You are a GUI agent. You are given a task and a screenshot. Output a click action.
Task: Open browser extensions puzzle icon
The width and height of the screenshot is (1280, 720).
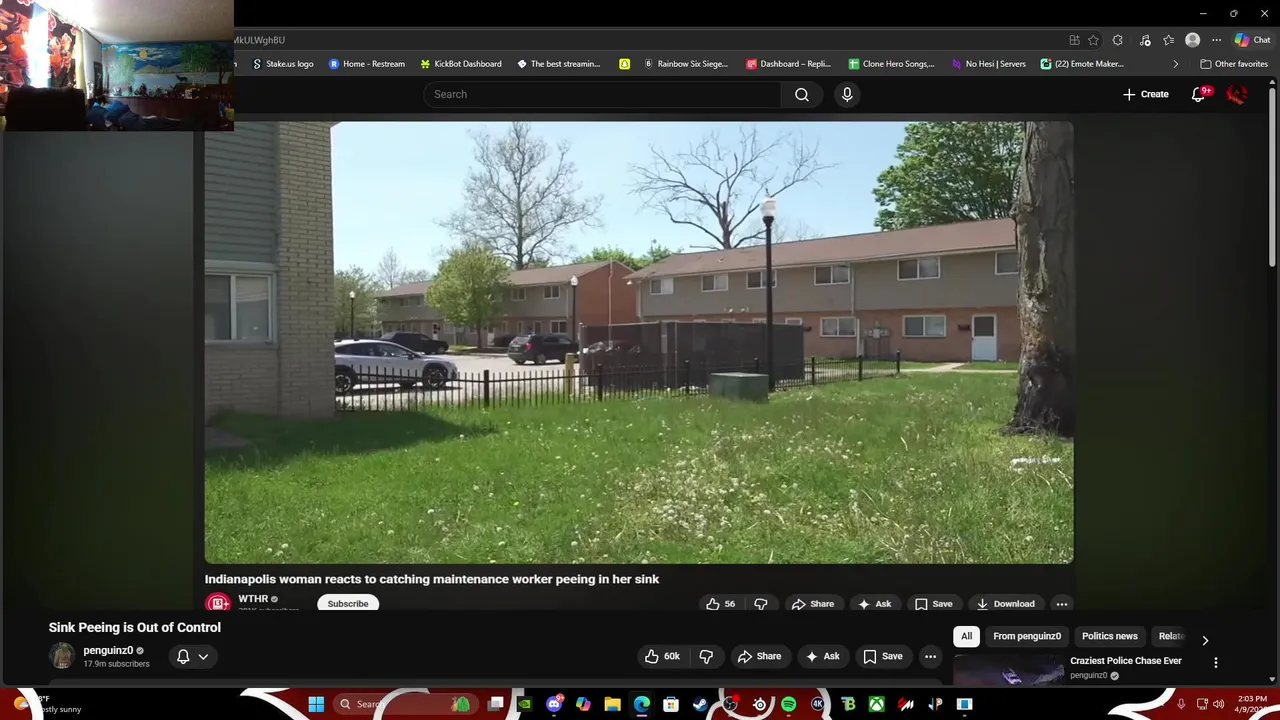1118,40
